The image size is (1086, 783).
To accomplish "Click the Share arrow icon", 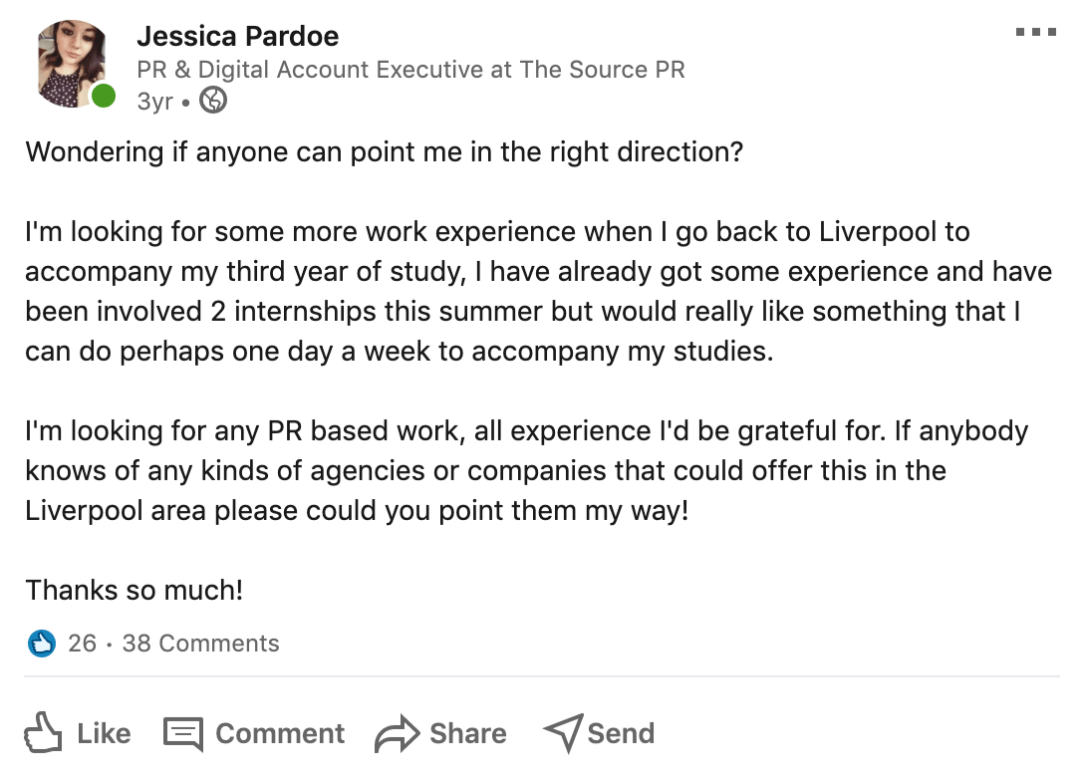I will tap(396, 734).
